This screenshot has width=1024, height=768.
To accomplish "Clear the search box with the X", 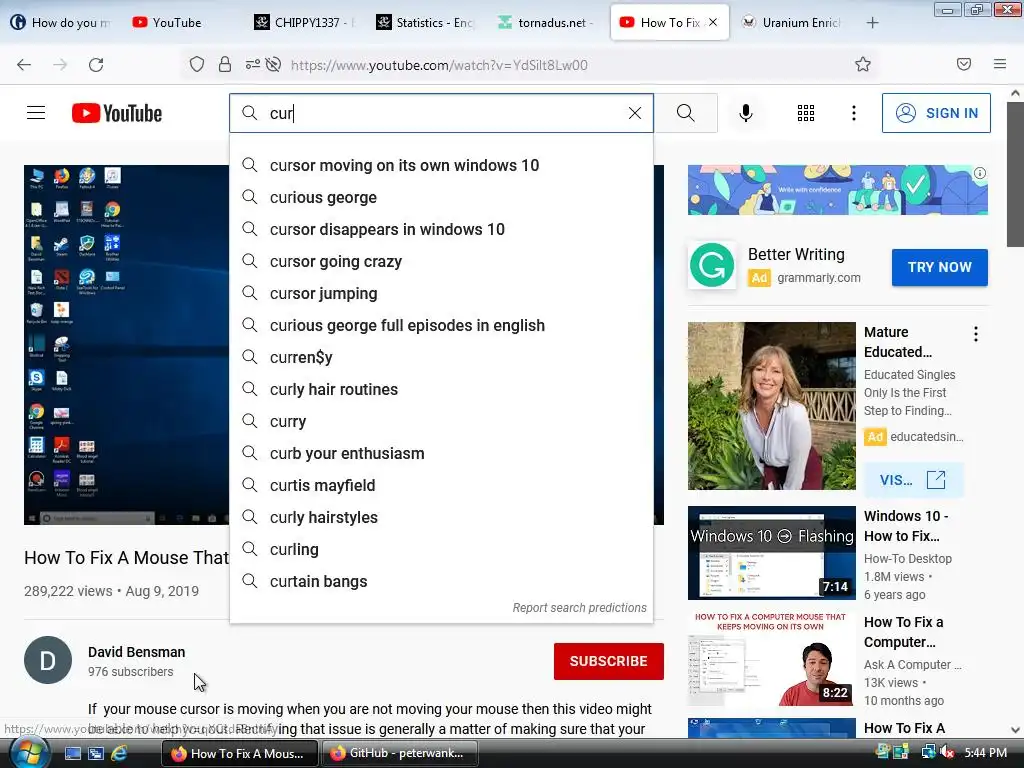I will [x=634, y=113].
